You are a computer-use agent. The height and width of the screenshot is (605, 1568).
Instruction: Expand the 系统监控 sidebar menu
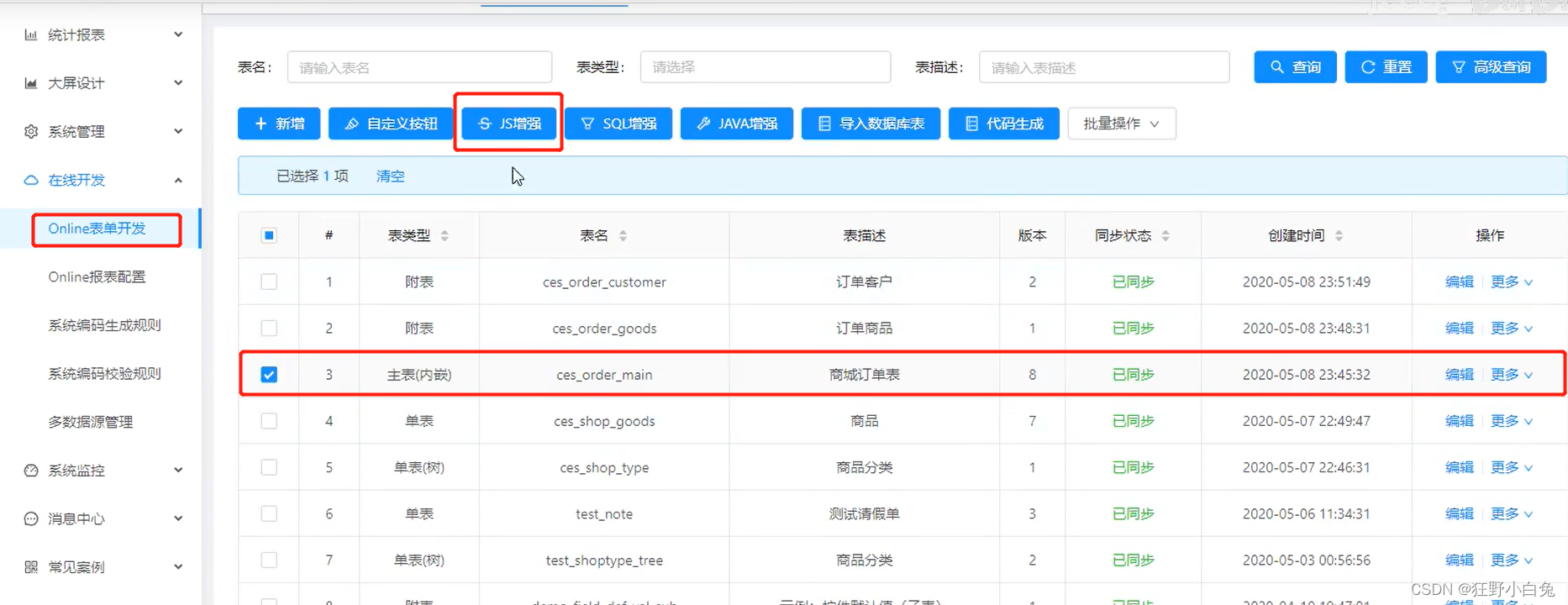[178, 471]
